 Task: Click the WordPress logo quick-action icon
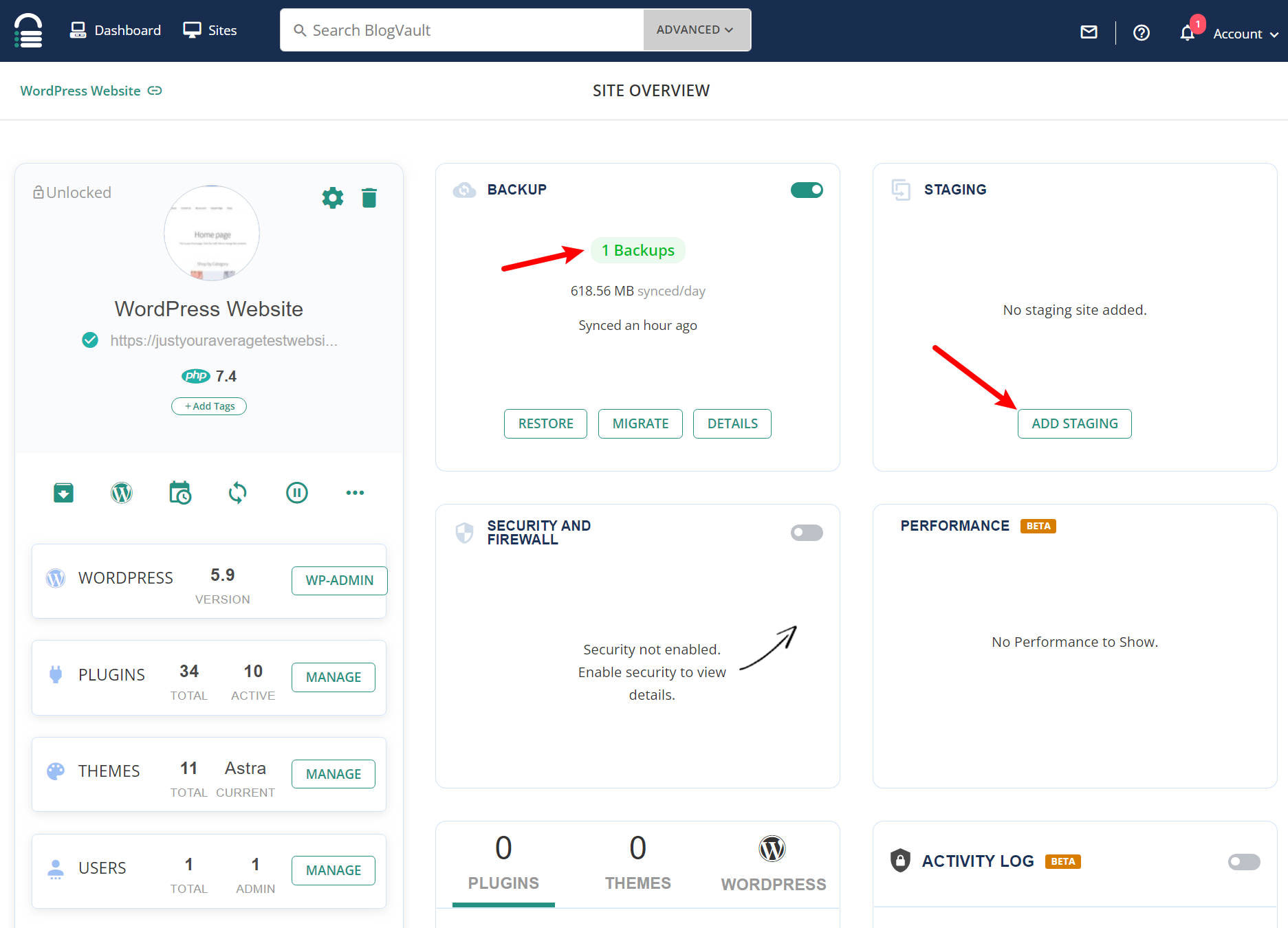point(122,493)
